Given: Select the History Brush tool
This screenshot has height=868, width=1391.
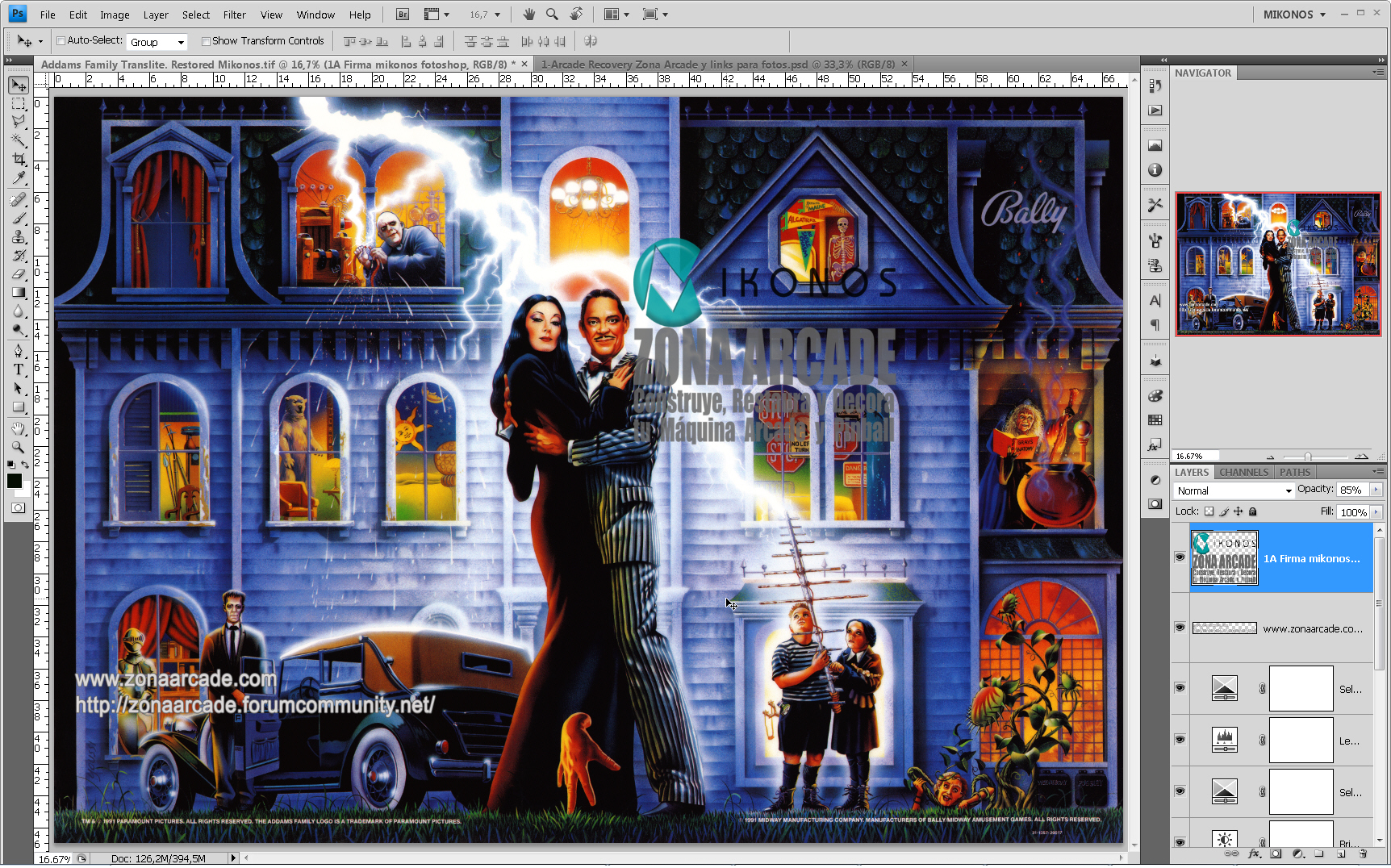Looking at the screenshot, I should pos(19,255).
